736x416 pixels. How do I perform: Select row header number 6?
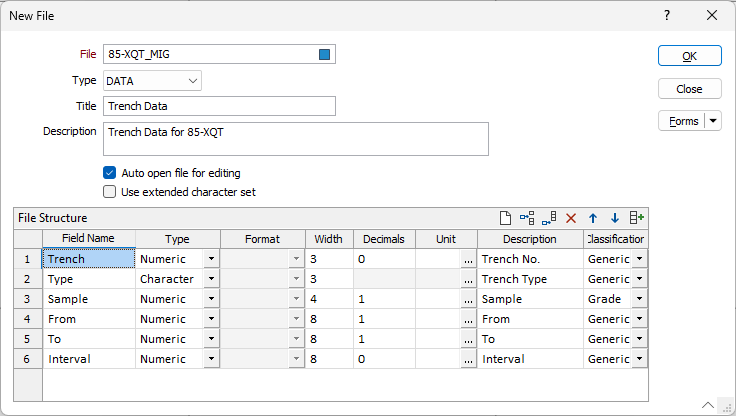[x=27, y=359]
